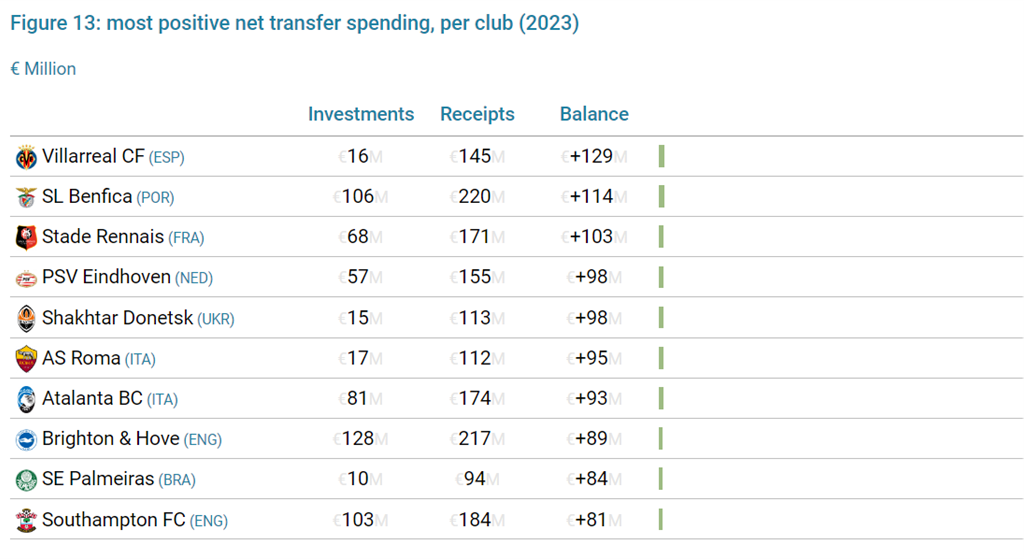Open the Villarreal CF club name
The height and width of the screenshot is (559, 1024).
click(93, 157)
